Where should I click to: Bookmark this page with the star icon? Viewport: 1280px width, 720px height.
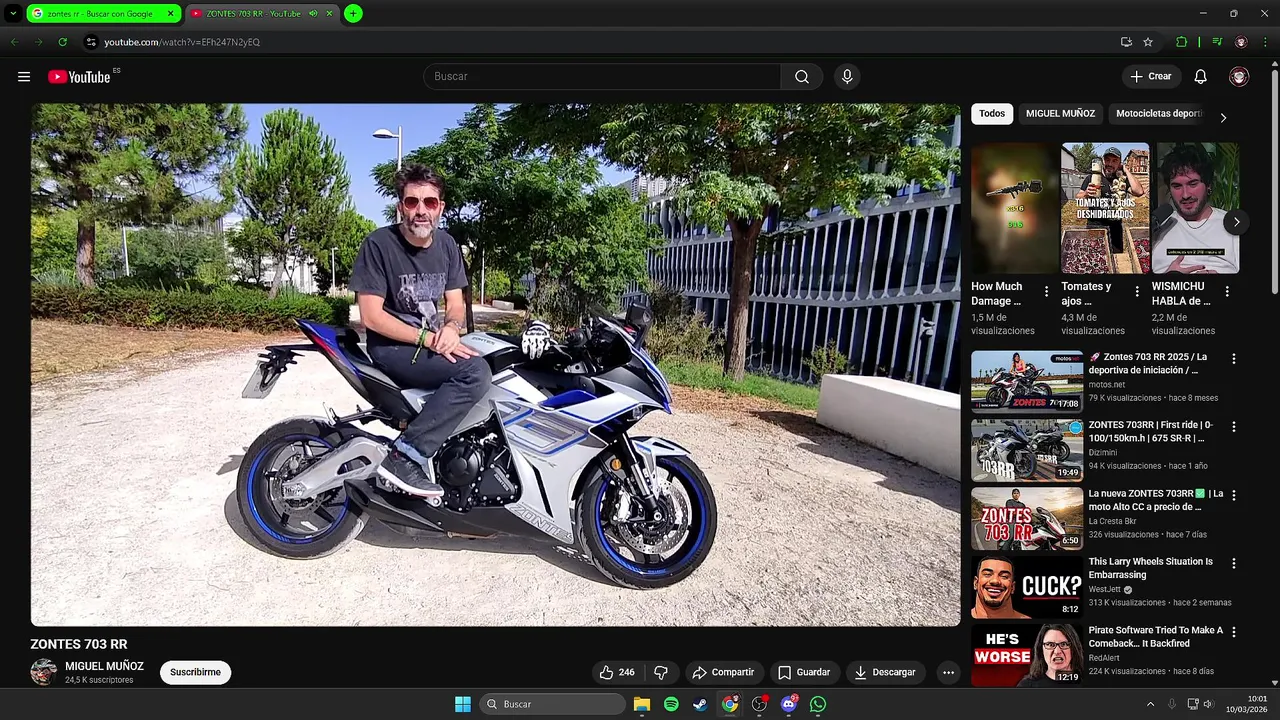pos(1148,42)
